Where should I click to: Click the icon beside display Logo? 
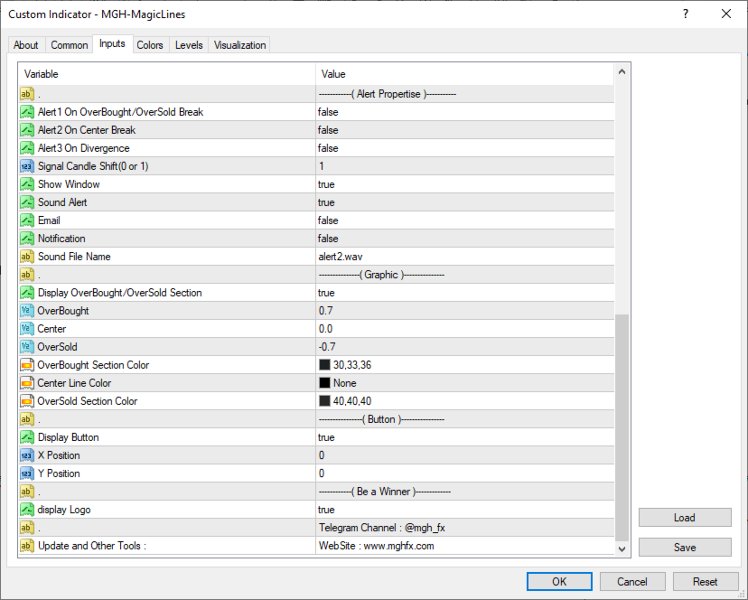(27, 510)
